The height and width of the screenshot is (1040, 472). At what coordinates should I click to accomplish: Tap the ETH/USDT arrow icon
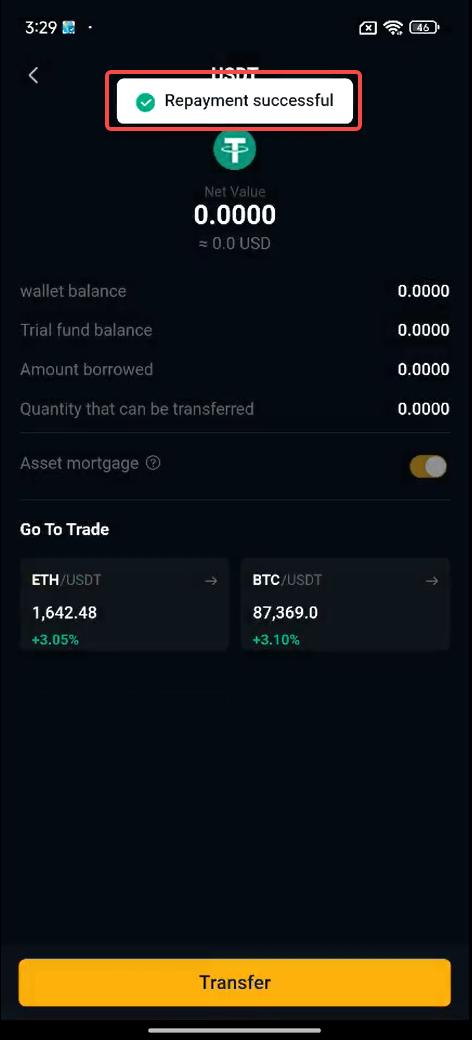(211, 581)
